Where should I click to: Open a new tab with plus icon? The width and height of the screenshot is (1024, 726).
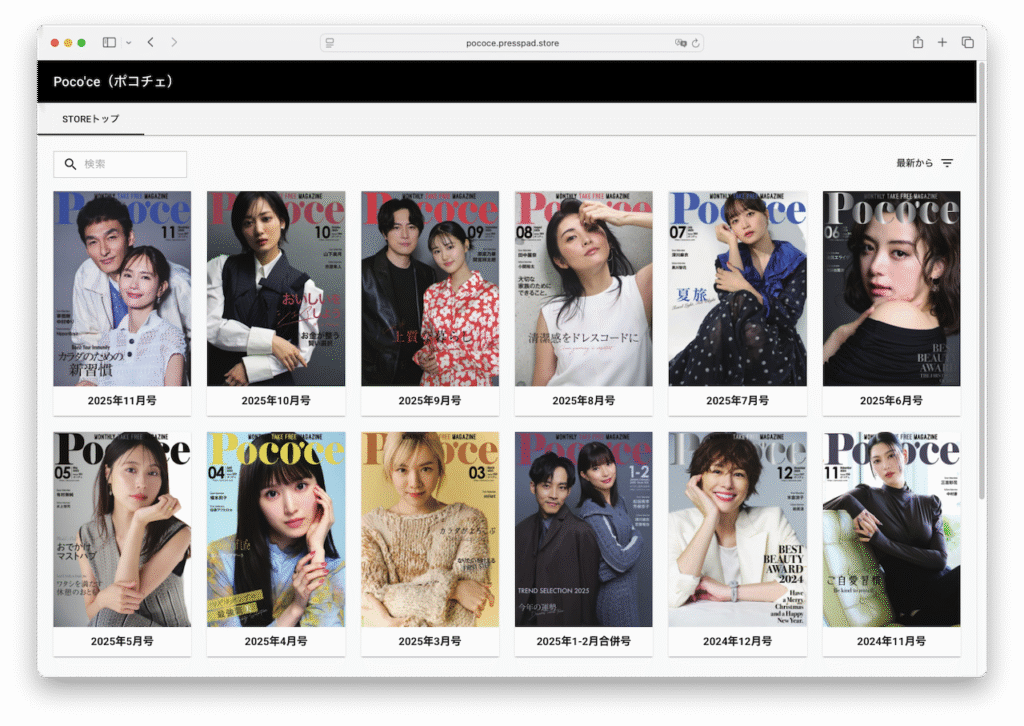[x=942, y=43]
